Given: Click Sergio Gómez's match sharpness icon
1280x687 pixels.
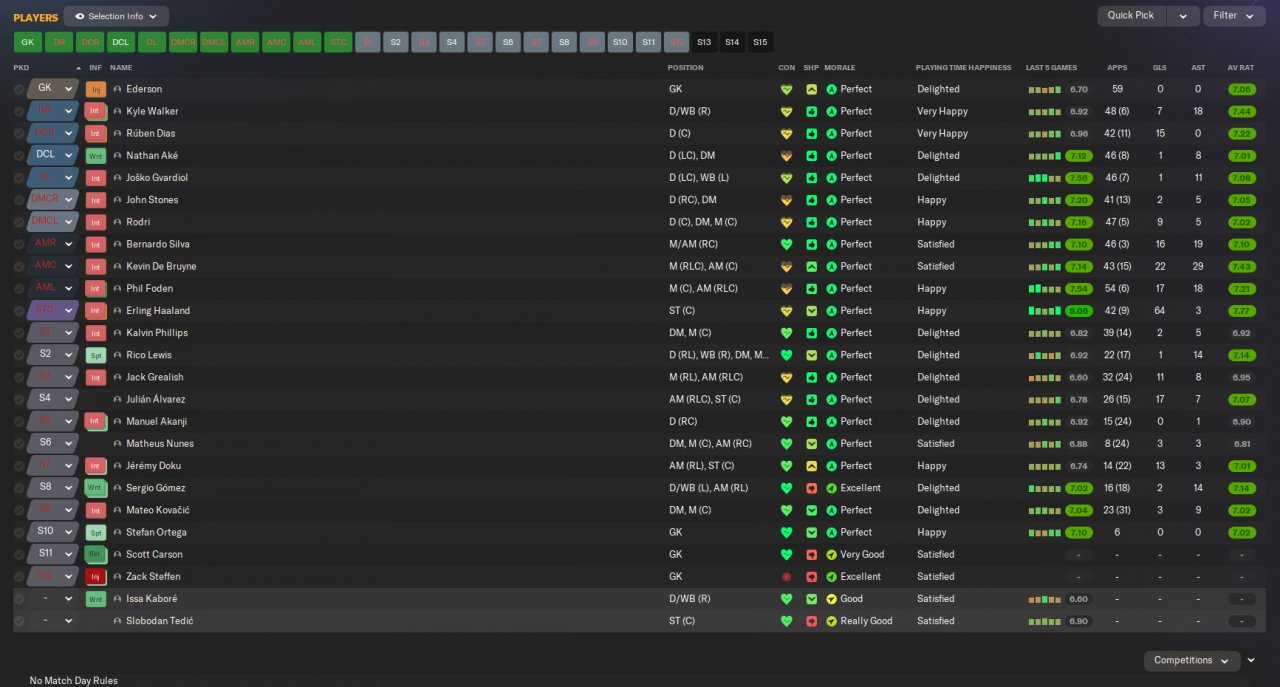Looking at the screenshot, I should pyautogui.click(x=811, y=488).
